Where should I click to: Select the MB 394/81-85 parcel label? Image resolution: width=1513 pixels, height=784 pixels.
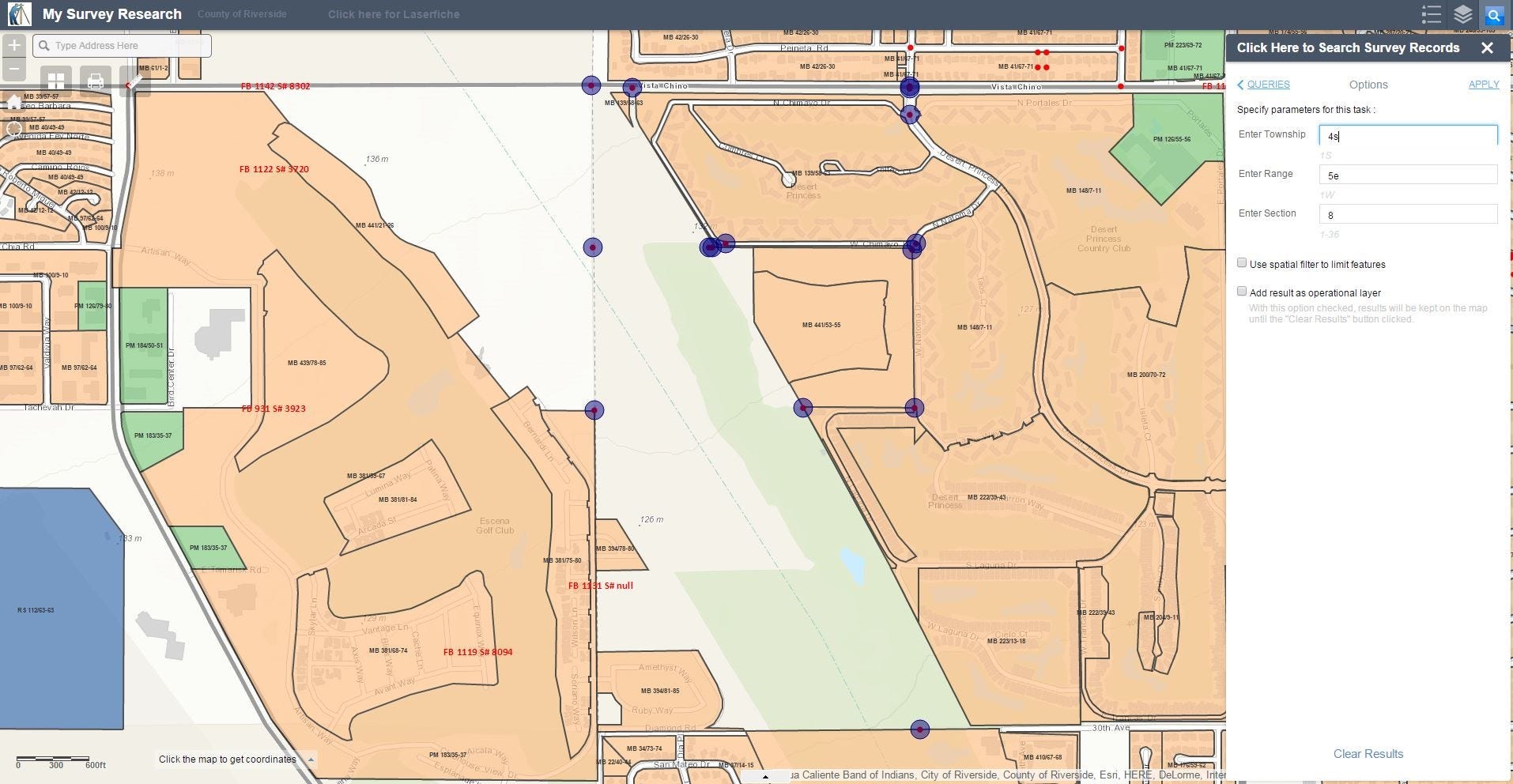[660, 691]
